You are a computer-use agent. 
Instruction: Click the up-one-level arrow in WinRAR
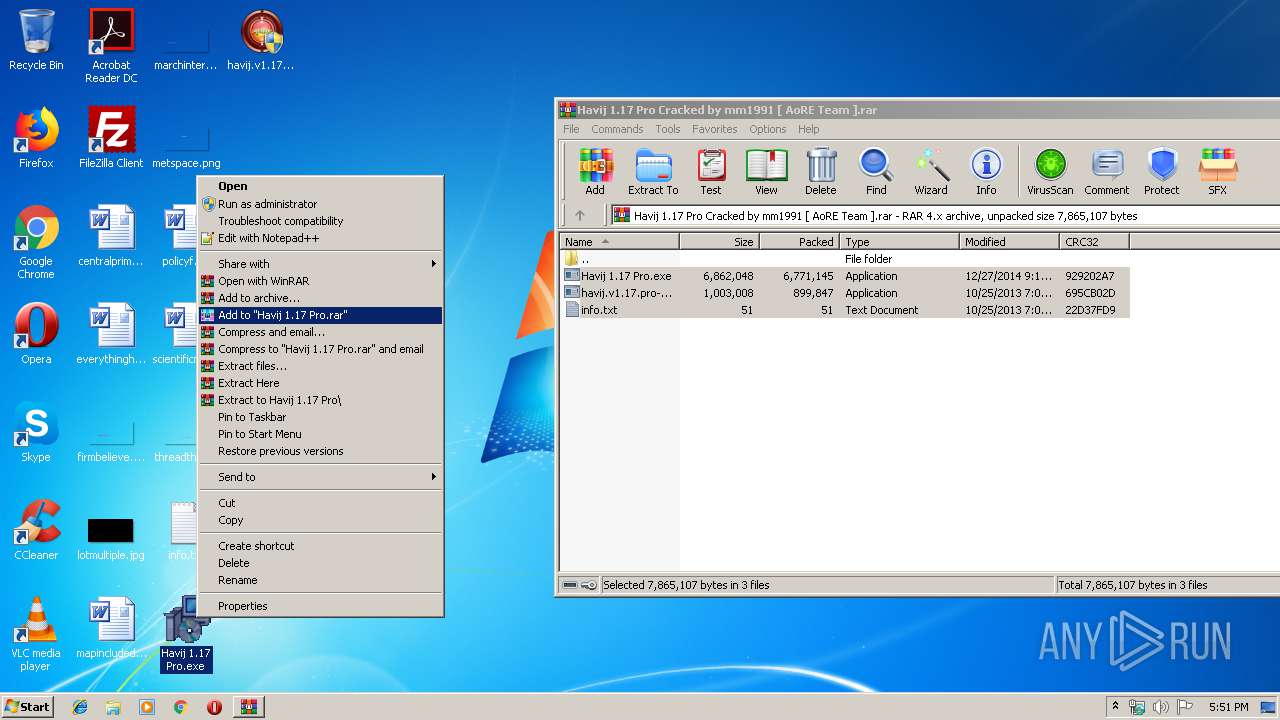(x=580, y=215)
